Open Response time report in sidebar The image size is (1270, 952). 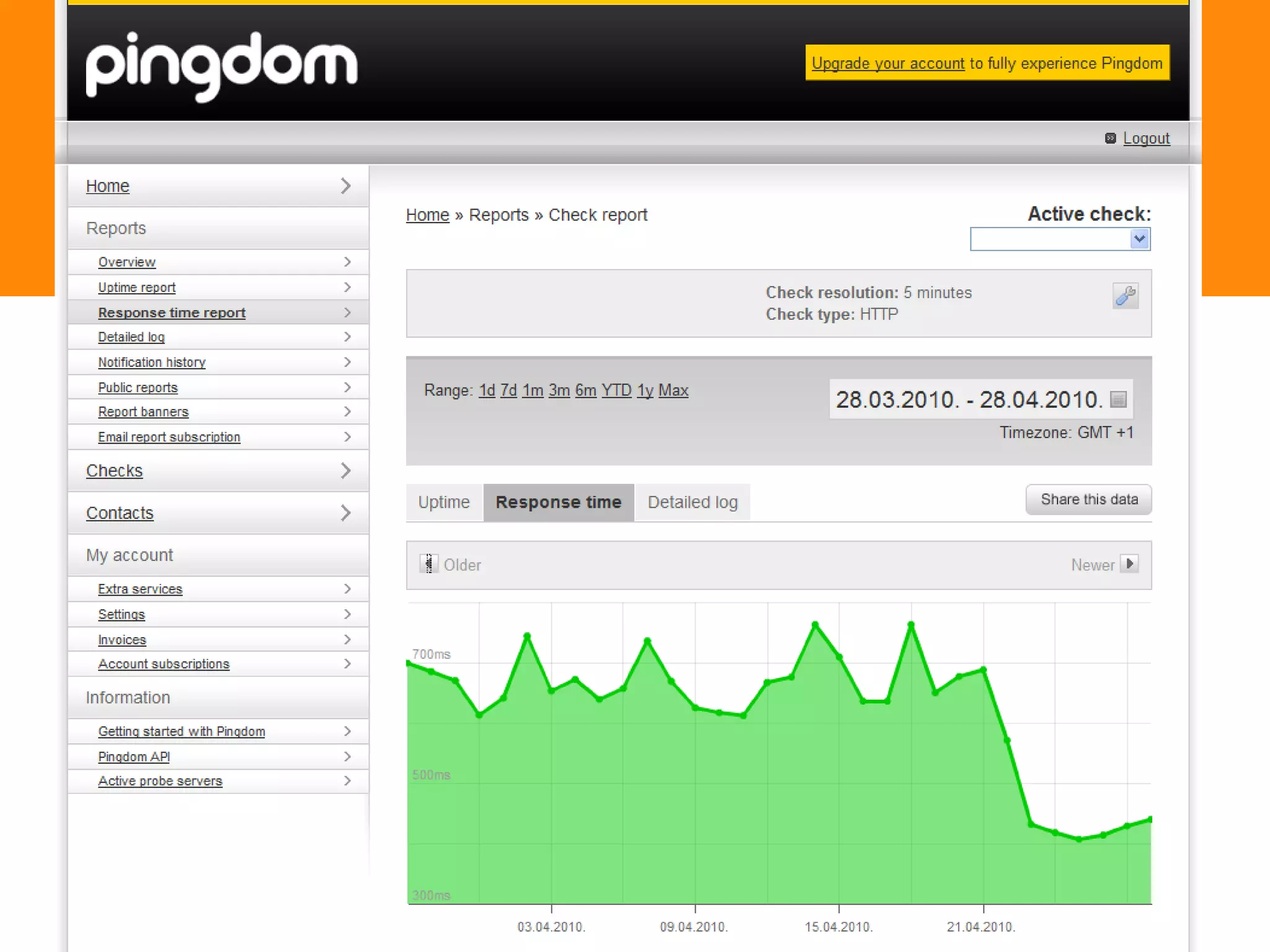tap(172, 313)
